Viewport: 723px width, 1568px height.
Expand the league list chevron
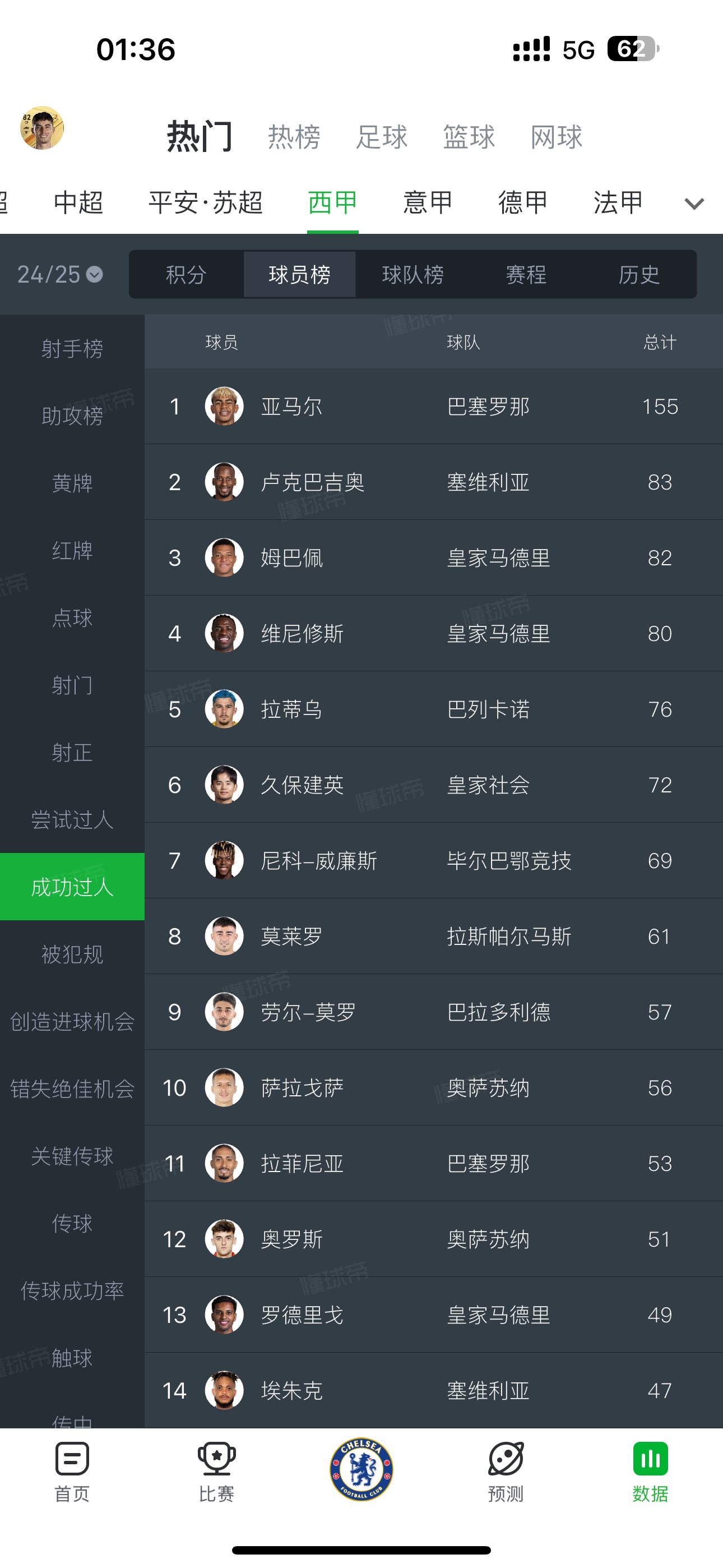694,204
